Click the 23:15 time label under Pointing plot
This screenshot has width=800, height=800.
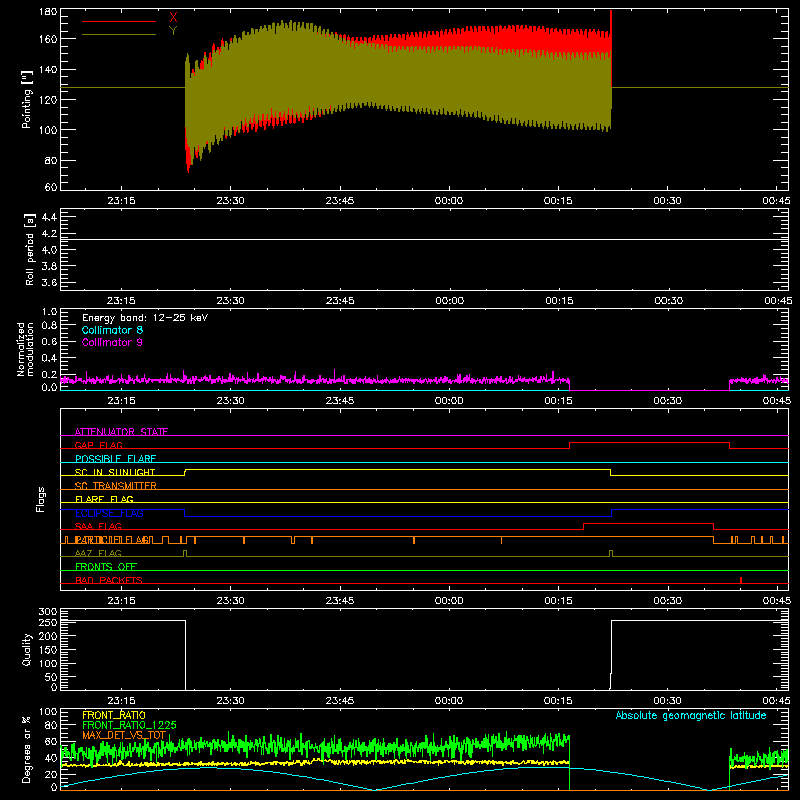click(121, 201)
